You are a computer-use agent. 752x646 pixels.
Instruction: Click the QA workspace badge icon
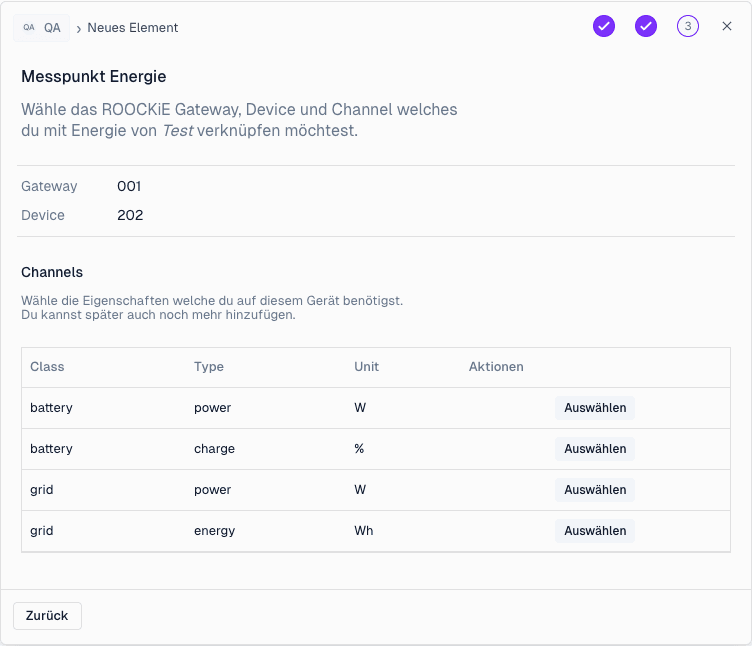[x=28, y=28]
